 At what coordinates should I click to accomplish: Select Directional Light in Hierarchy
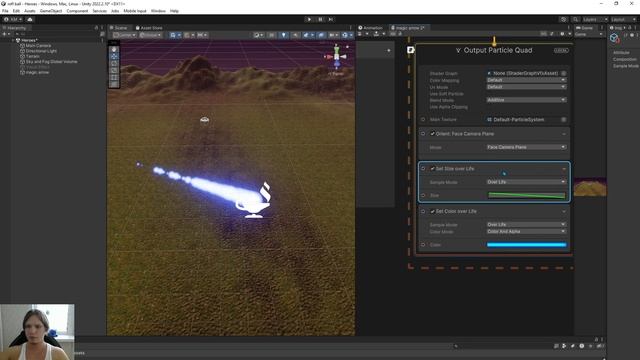(41, 51)
